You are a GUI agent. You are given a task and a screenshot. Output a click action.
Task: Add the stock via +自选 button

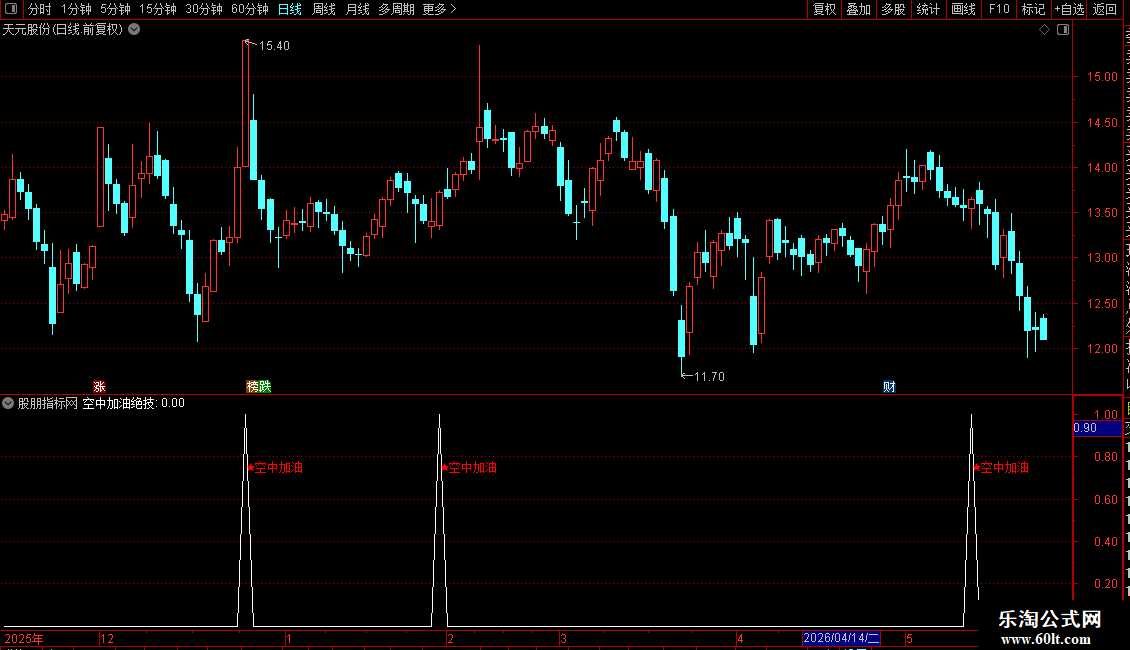pyautogui.click(x=1069, y=9)
